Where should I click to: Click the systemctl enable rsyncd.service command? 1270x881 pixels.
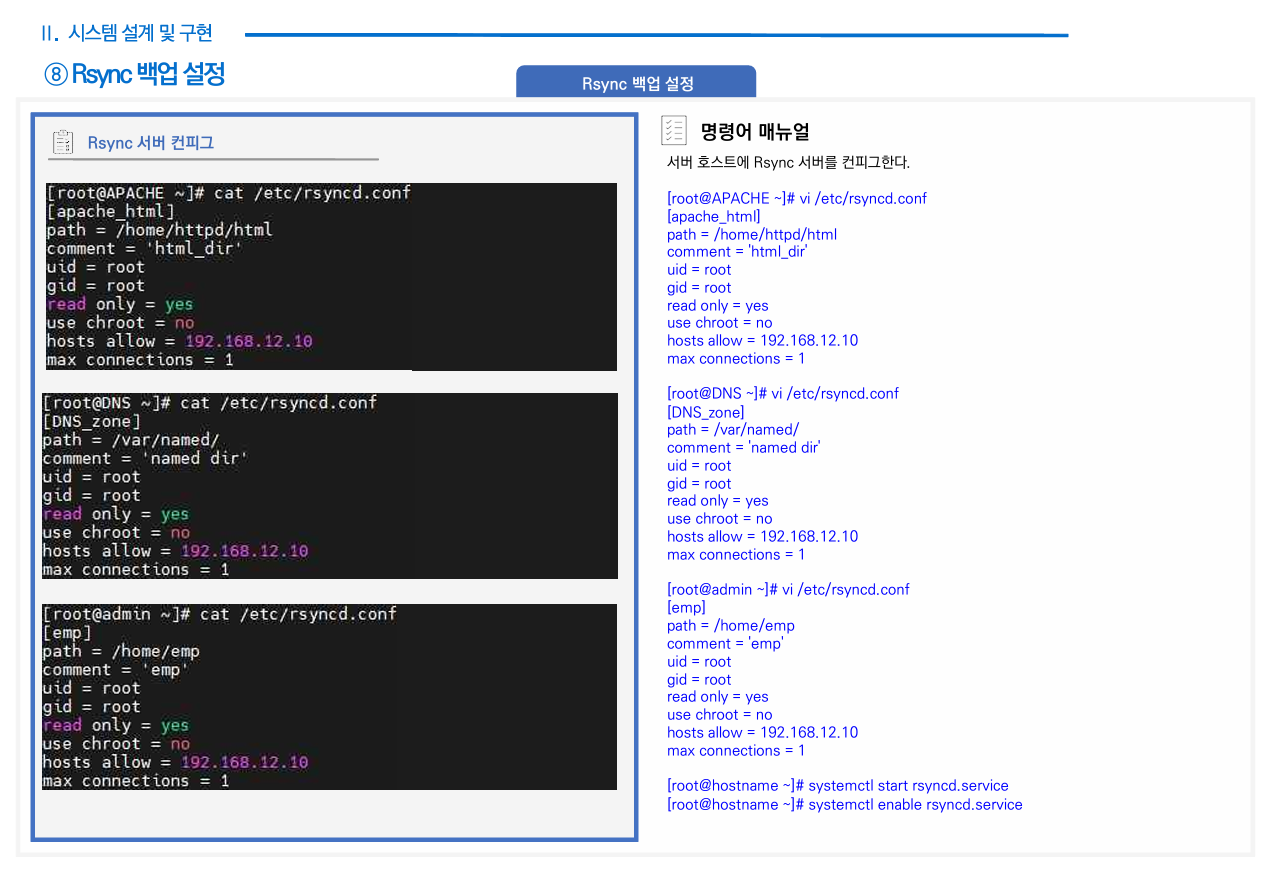click(x=844, y=804)
